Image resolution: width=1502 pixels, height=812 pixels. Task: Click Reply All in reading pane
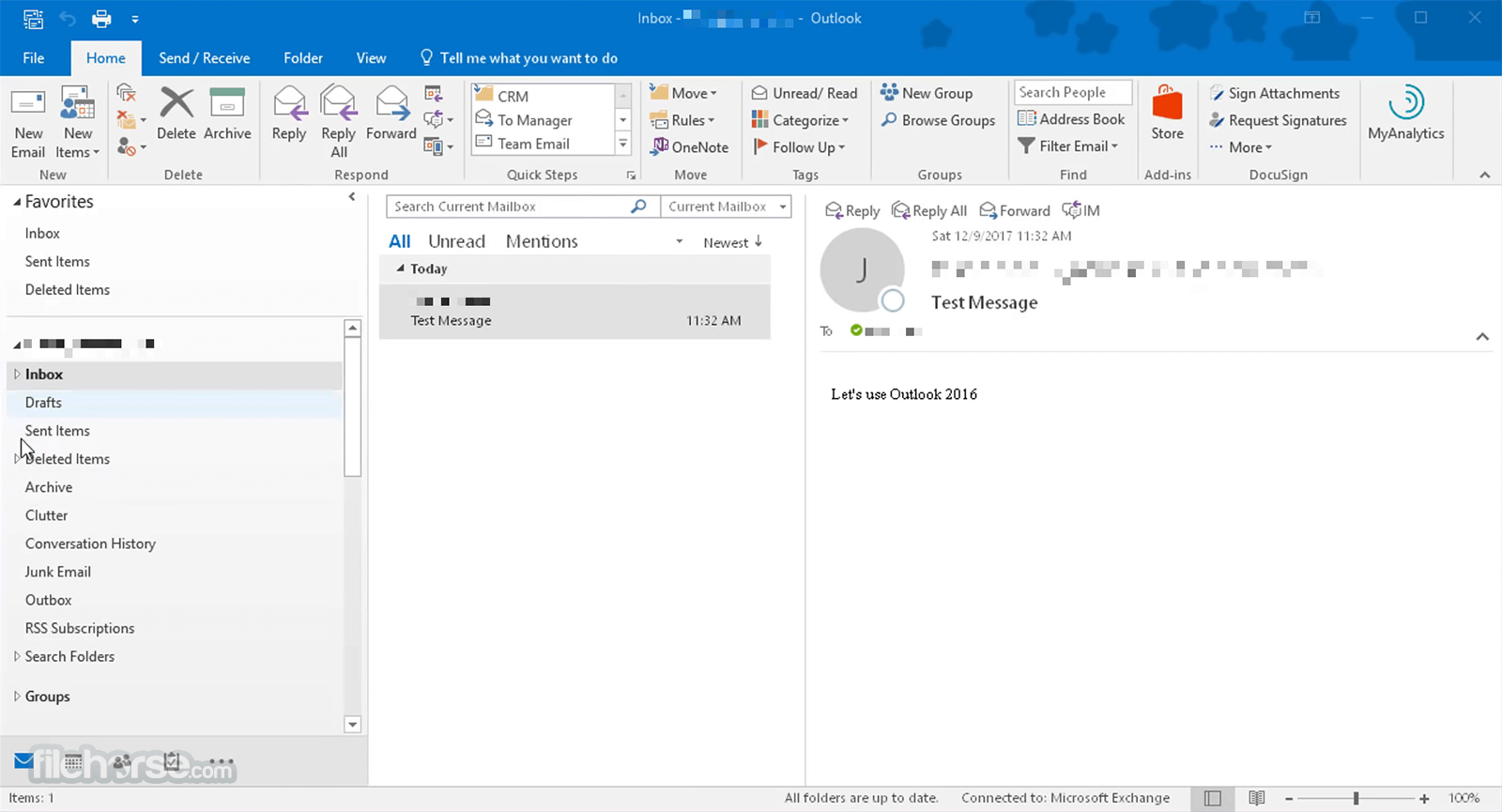(928, 210)
